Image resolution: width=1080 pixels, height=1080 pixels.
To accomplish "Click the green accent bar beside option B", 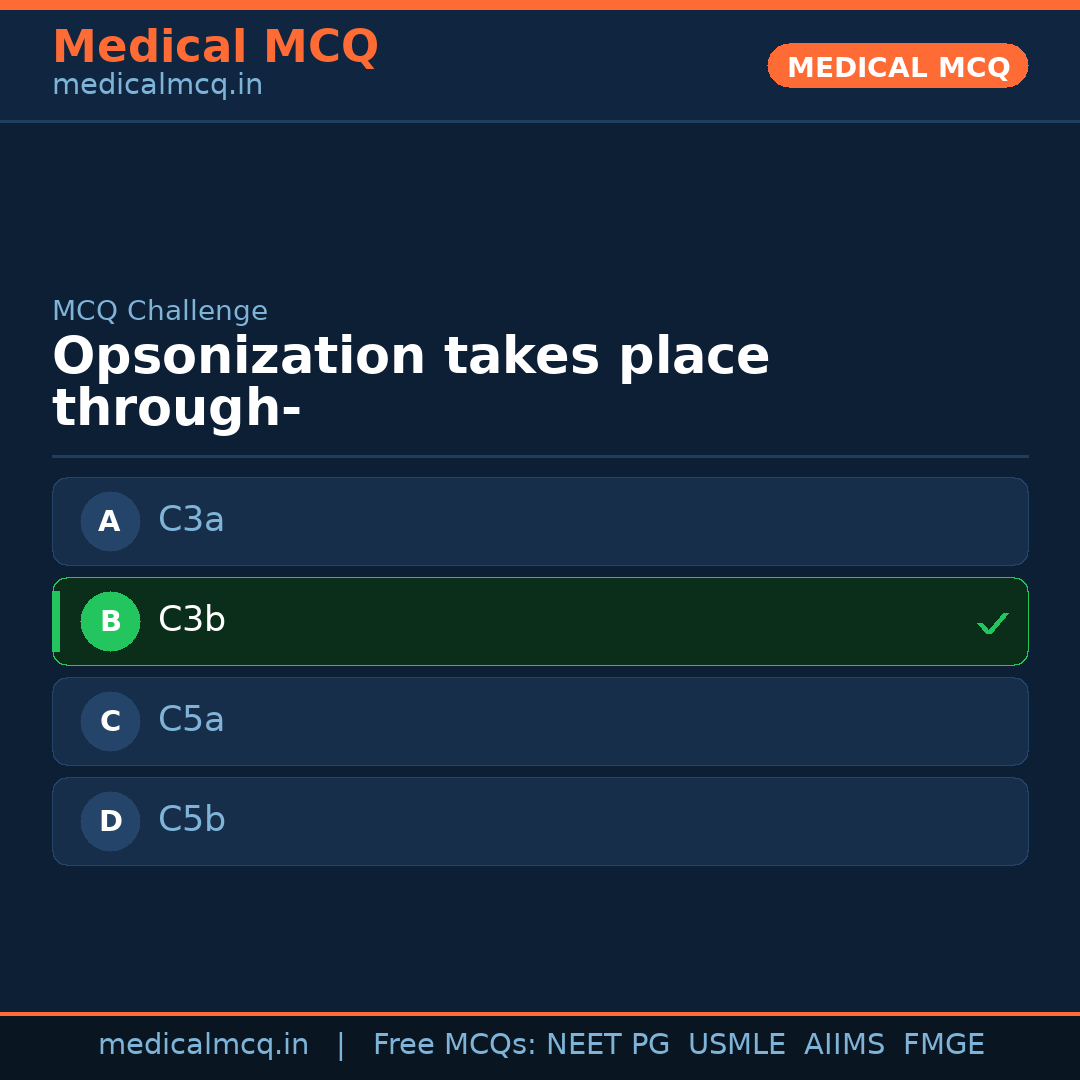I will 56,621.
